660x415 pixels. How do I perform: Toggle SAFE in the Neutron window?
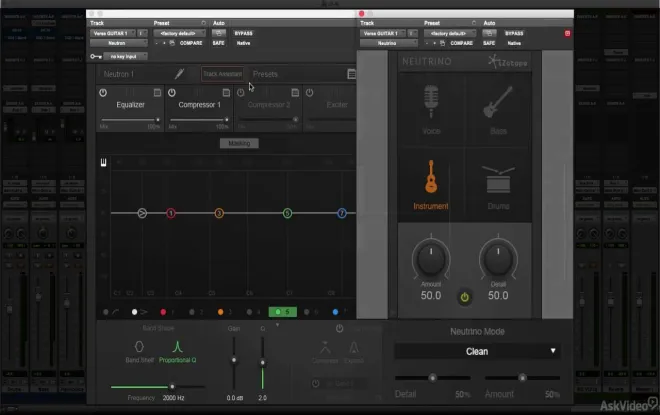tap(218, 43)
